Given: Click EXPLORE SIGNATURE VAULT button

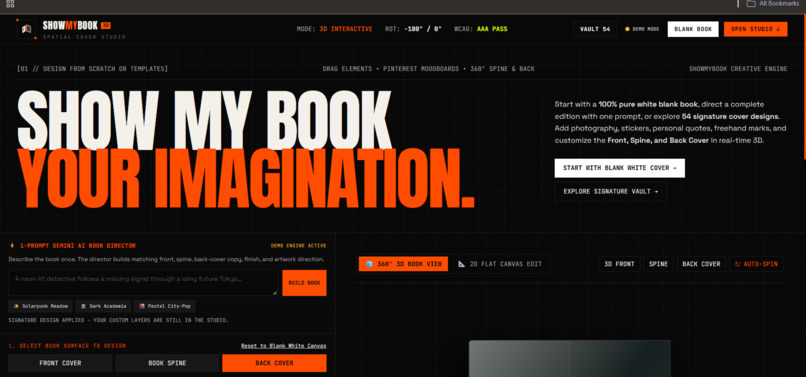Looking at the screenshot, I should [x=610, y=192].
